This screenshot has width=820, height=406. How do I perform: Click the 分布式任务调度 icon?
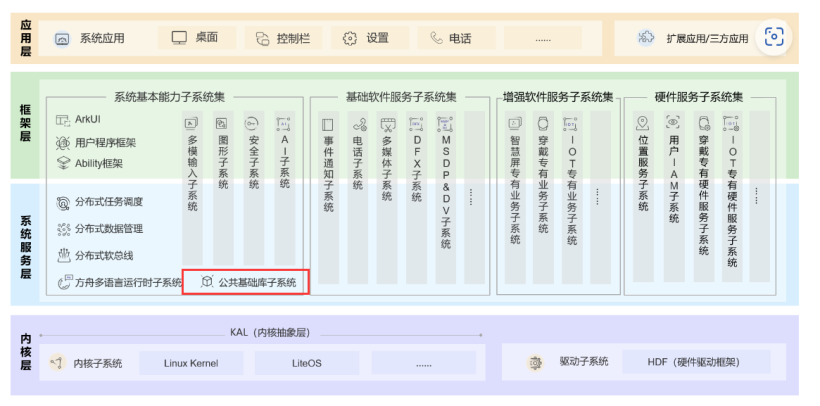pyautogui.click(x=63, y=202)
